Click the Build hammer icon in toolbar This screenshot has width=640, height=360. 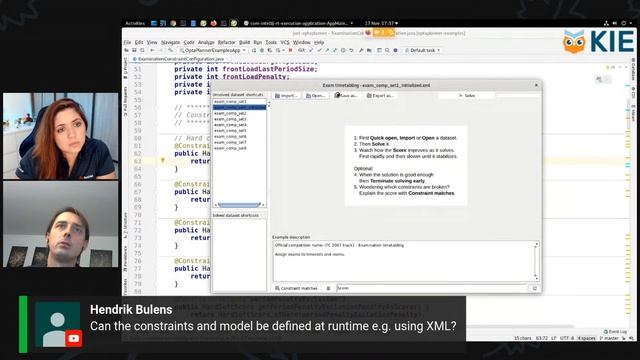tap(170, 50)
